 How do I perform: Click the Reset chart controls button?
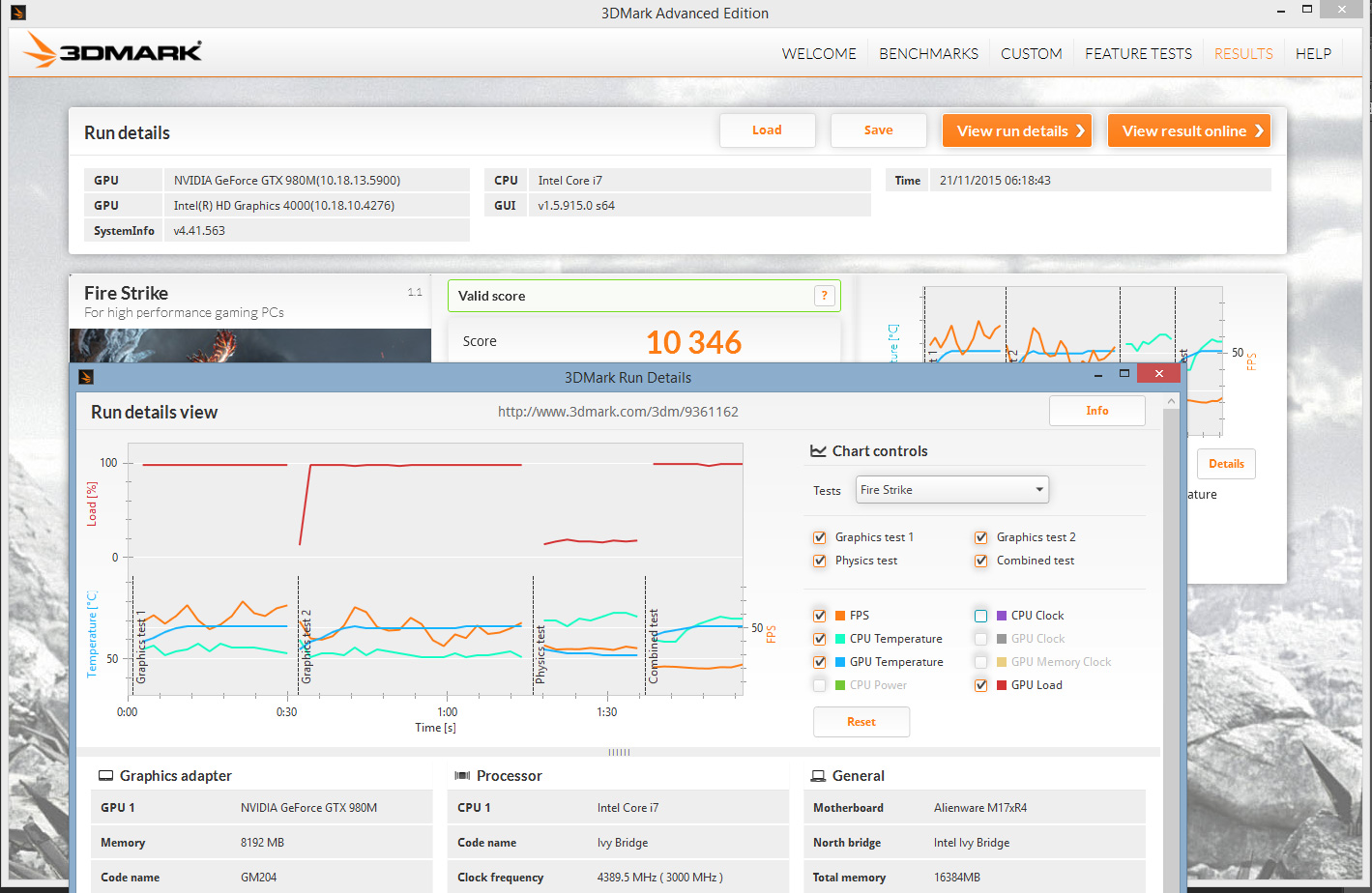tap(861, 722)
